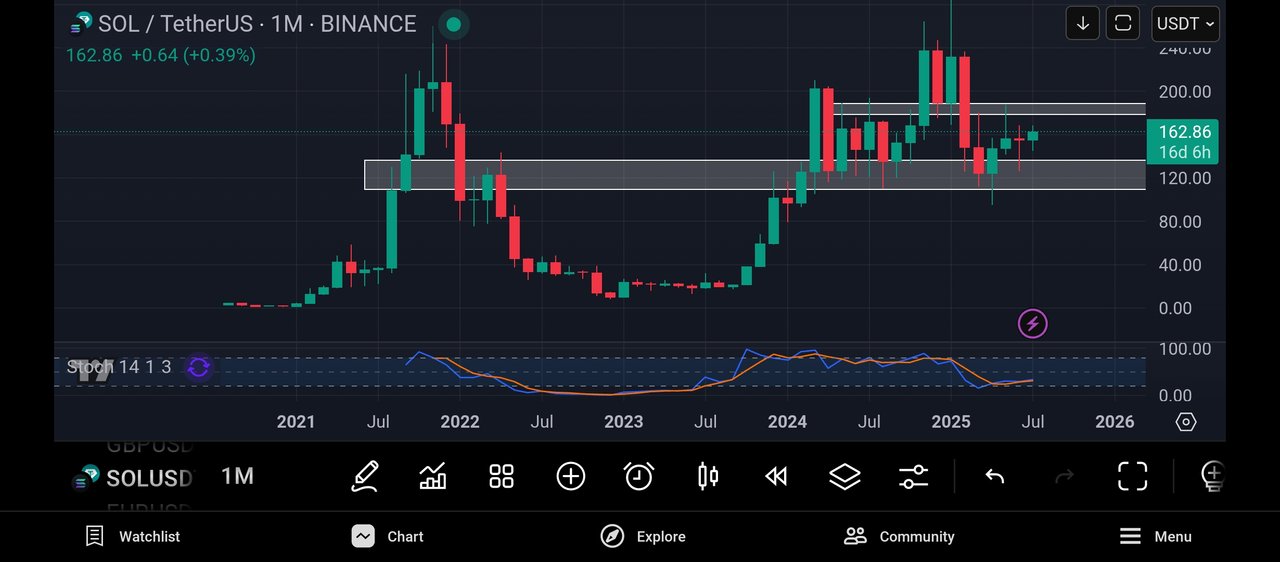Click the 2024 label on time axis
This screenshot has height=562, width=1280.
(787, 421)
